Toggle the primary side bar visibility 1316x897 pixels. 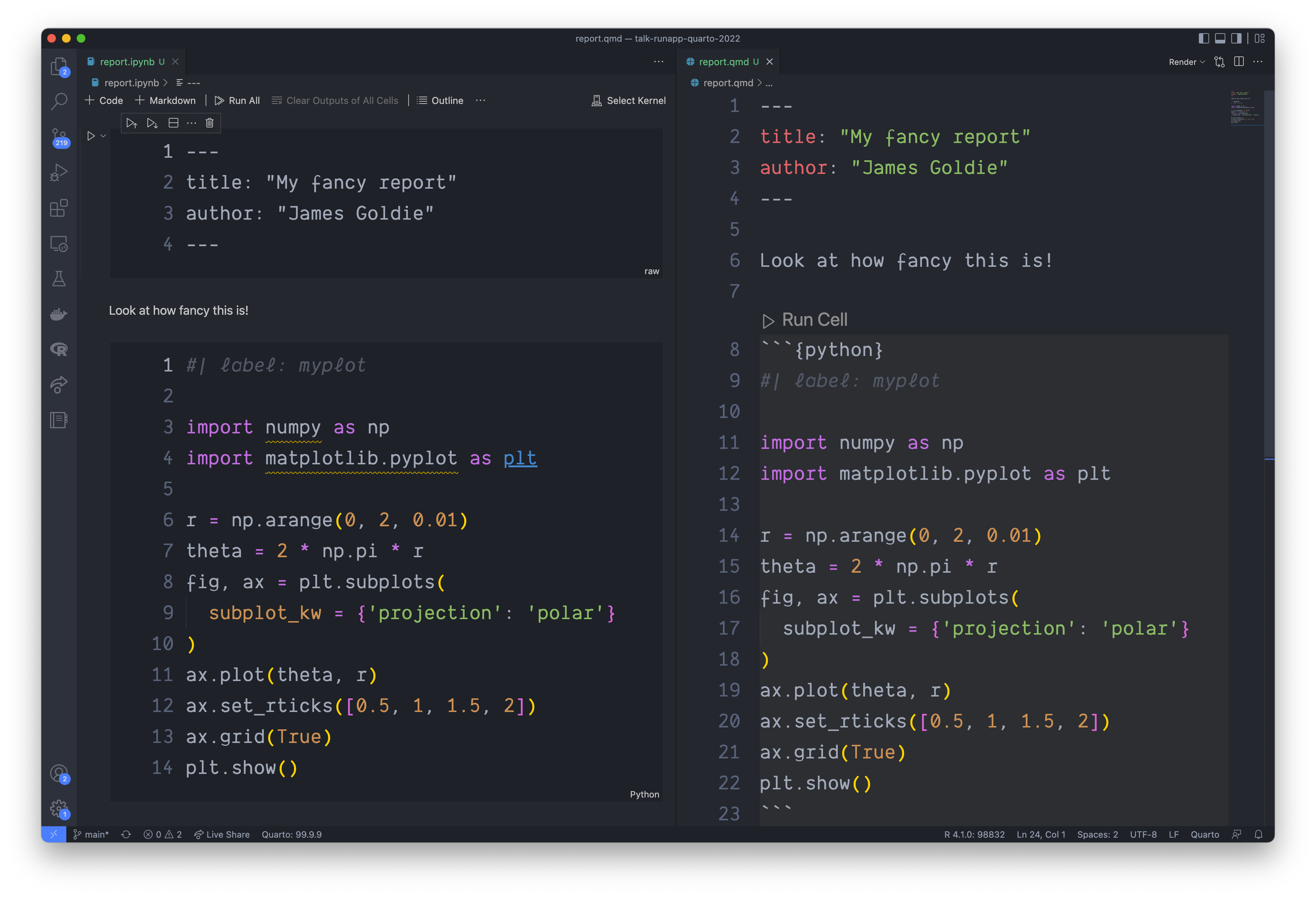pos(1204,38)
